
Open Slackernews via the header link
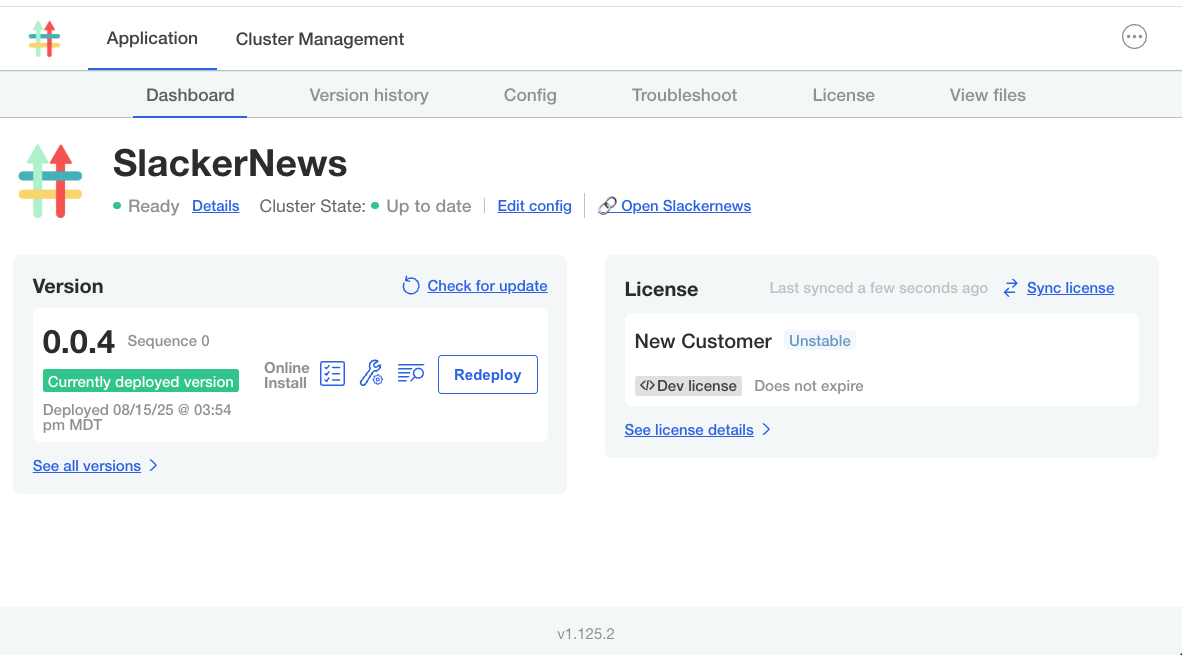[x=686, y=205]
